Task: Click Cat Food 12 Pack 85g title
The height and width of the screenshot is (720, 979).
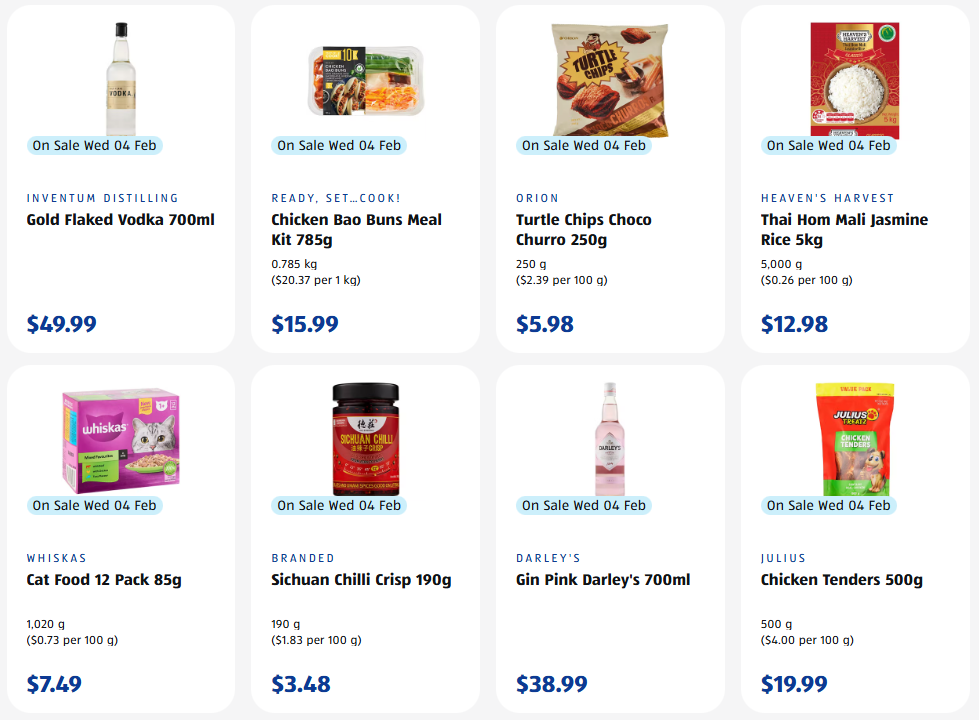Action: coord(104,580)
